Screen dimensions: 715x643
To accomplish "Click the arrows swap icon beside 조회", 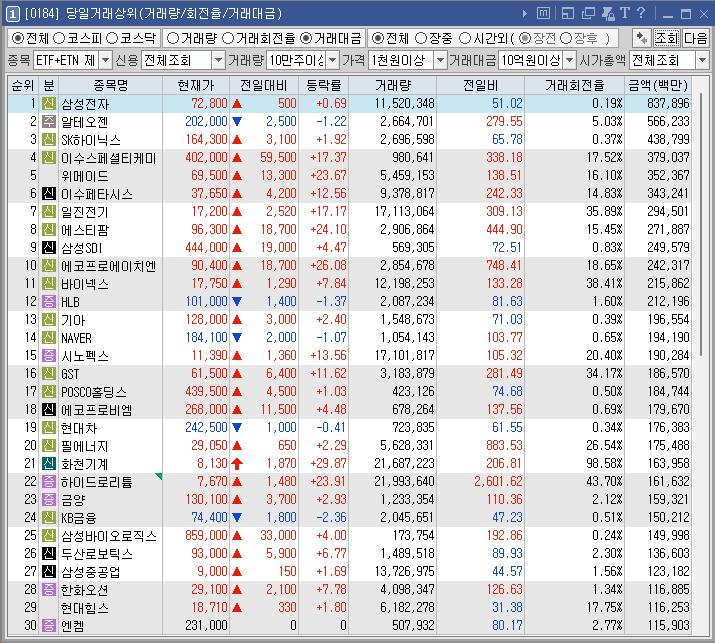I will click(642, 38).
